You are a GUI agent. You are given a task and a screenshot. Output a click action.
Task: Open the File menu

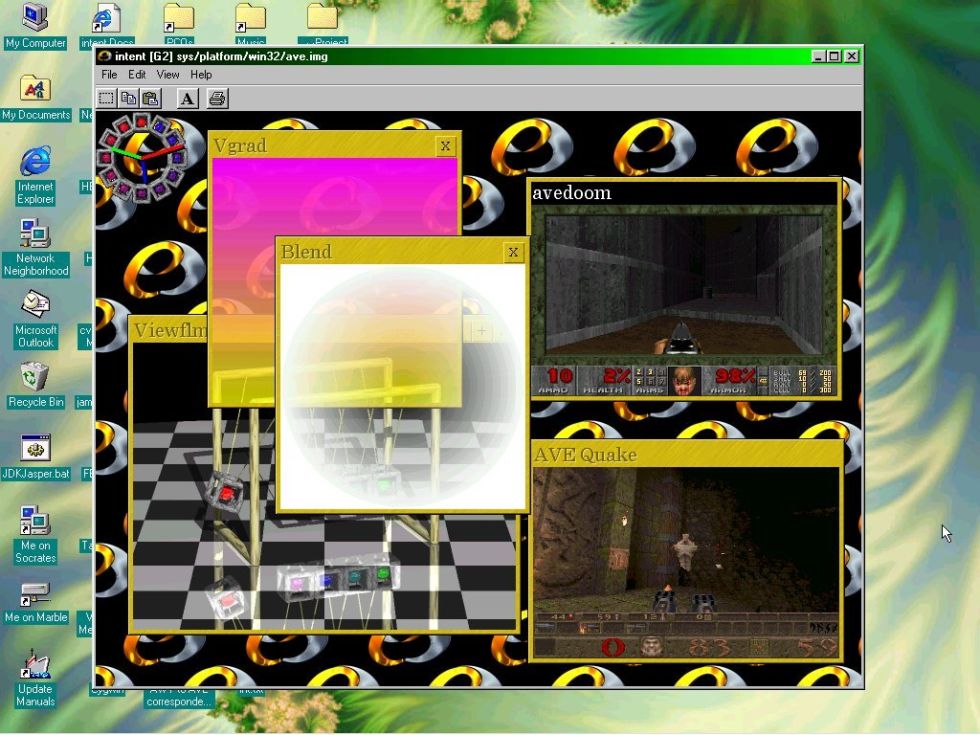(x=108, y=74)
